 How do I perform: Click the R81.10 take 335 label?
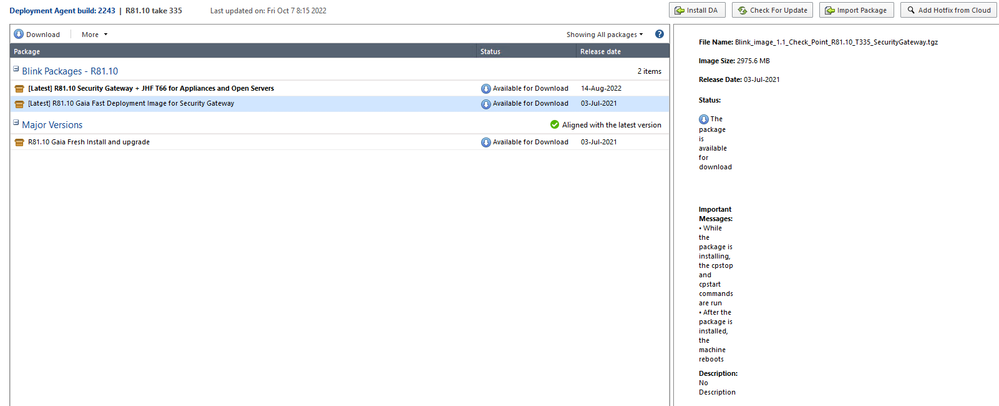point(155,10)
